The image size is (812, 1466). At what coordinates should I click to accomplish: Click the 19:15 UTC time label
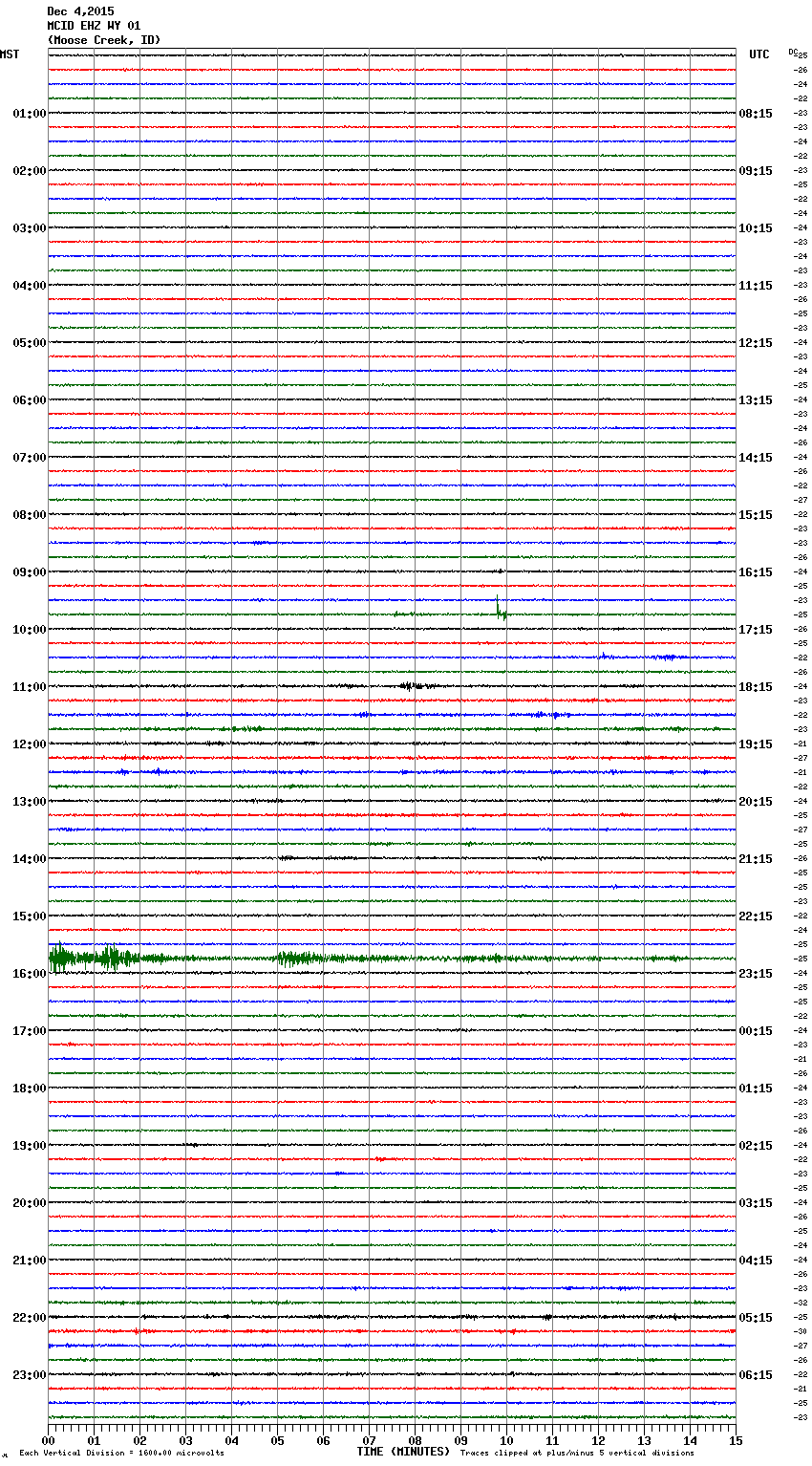click(x=756, y=744)
